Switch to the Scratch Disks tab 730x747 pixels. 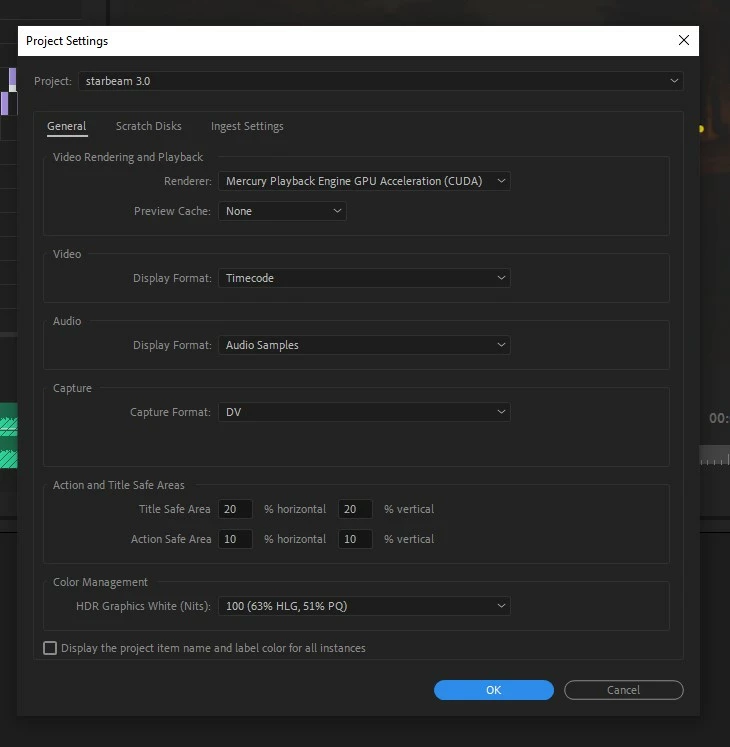coord(149,126)
